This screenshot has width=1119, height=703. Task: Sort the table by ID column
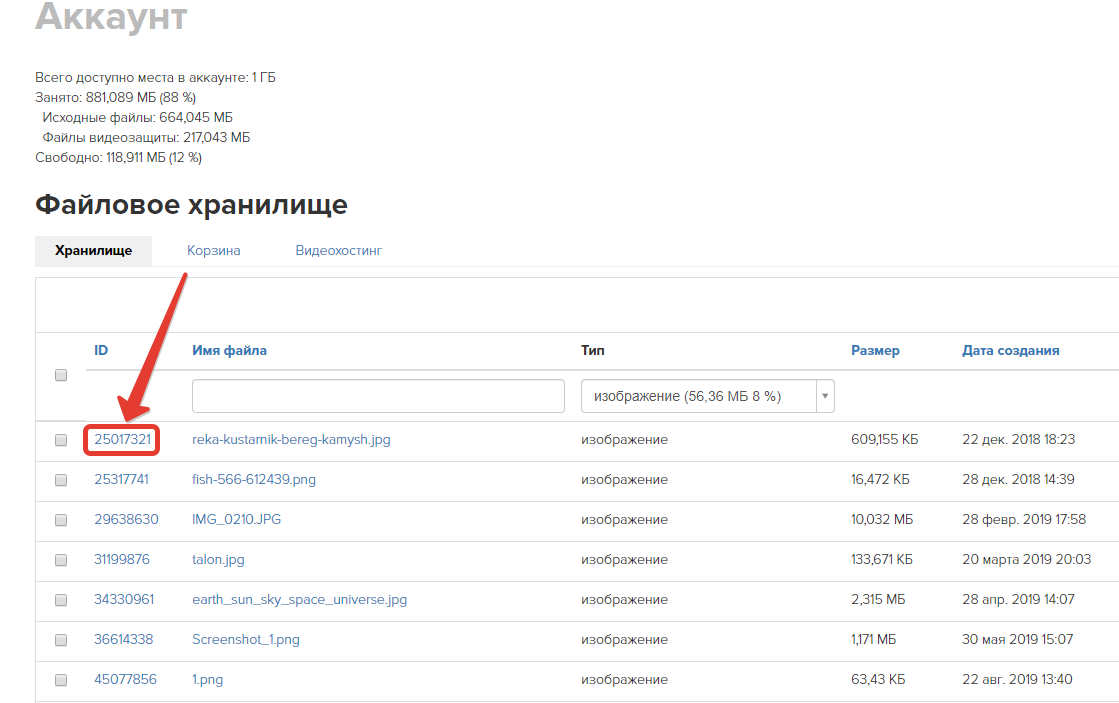coord(101,350)
